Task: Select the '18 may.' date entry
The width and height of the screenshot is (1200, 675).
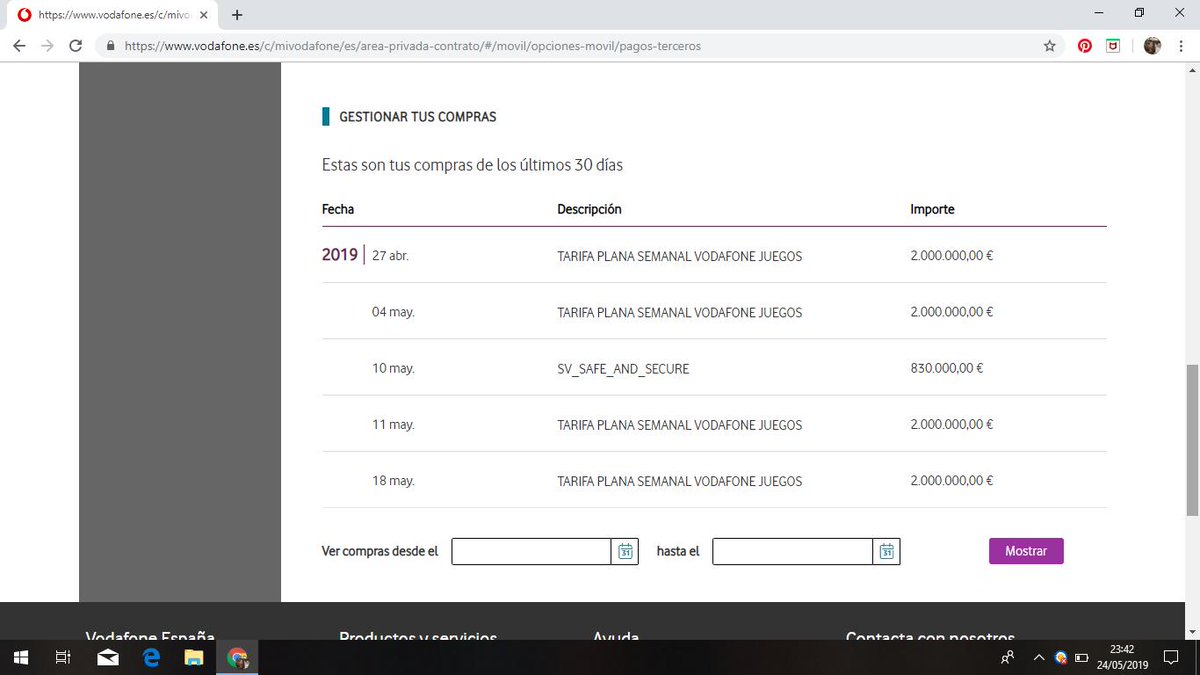Action: pos(393,481)
